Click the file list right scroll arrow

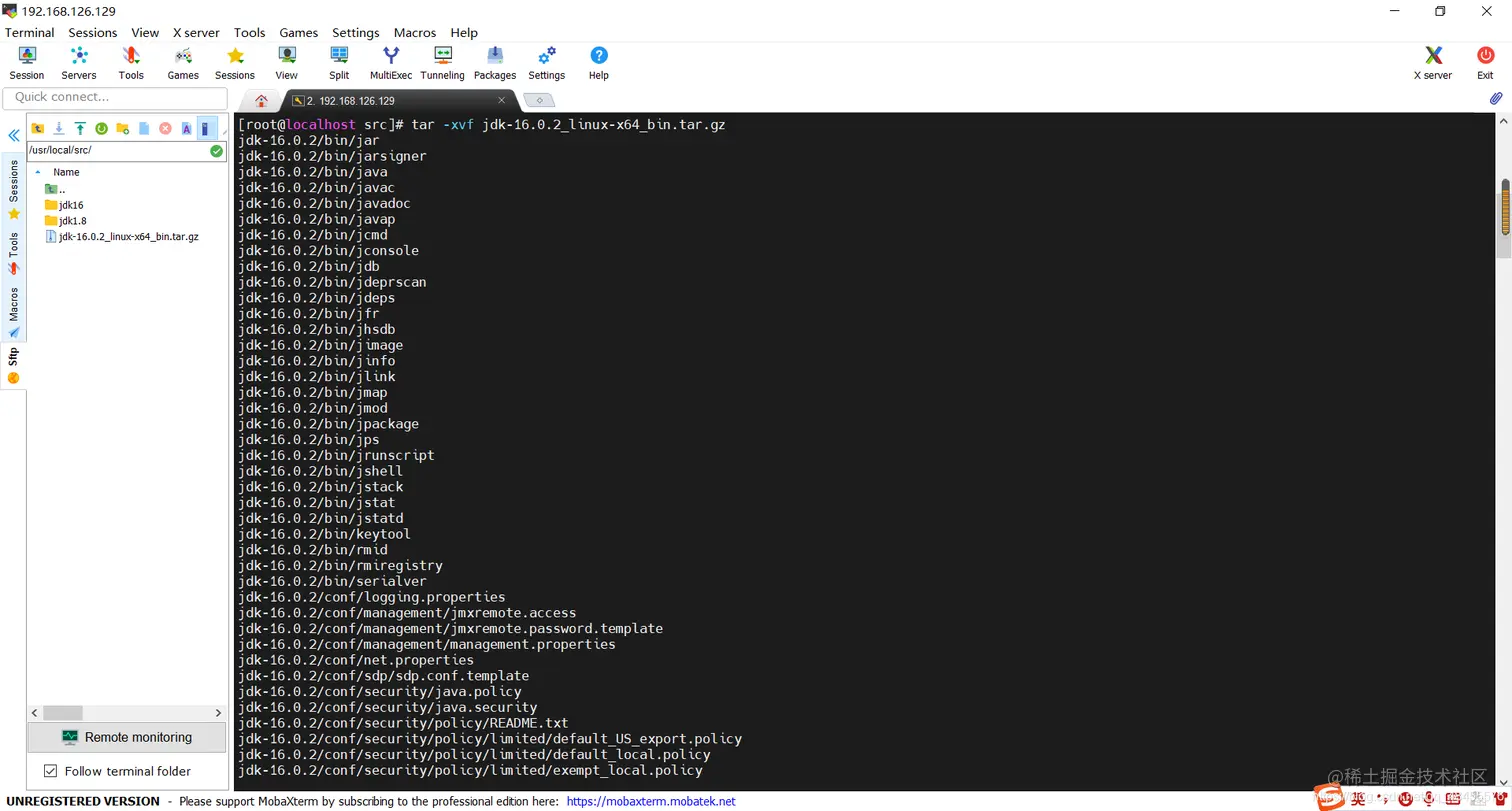click(x=220, y=713)
